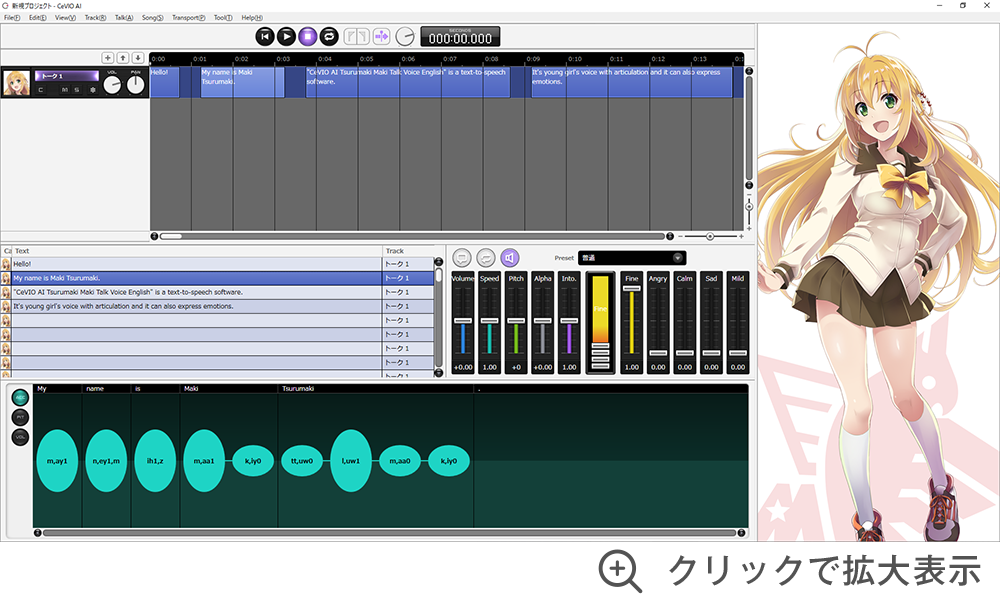Toggle the purple speaker preview icon
Image resolution: width=1000 pixels, height=607 pixels.
(x=510, y=258)
